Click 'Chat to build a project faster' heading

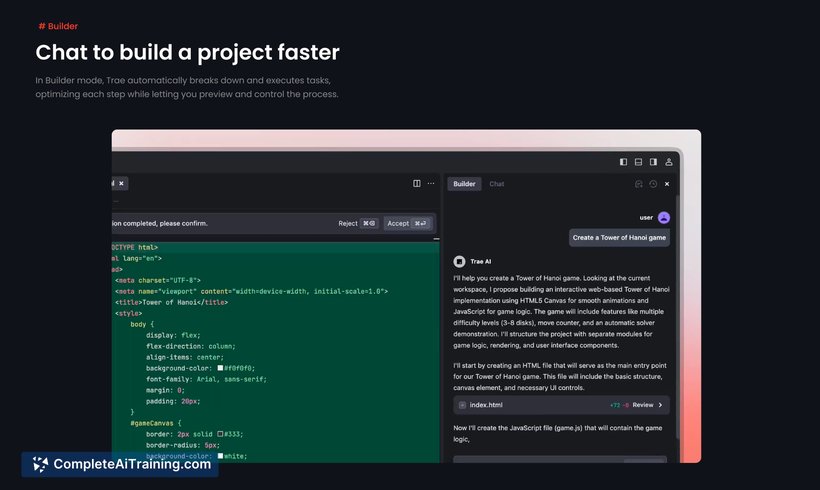(188, 53)
